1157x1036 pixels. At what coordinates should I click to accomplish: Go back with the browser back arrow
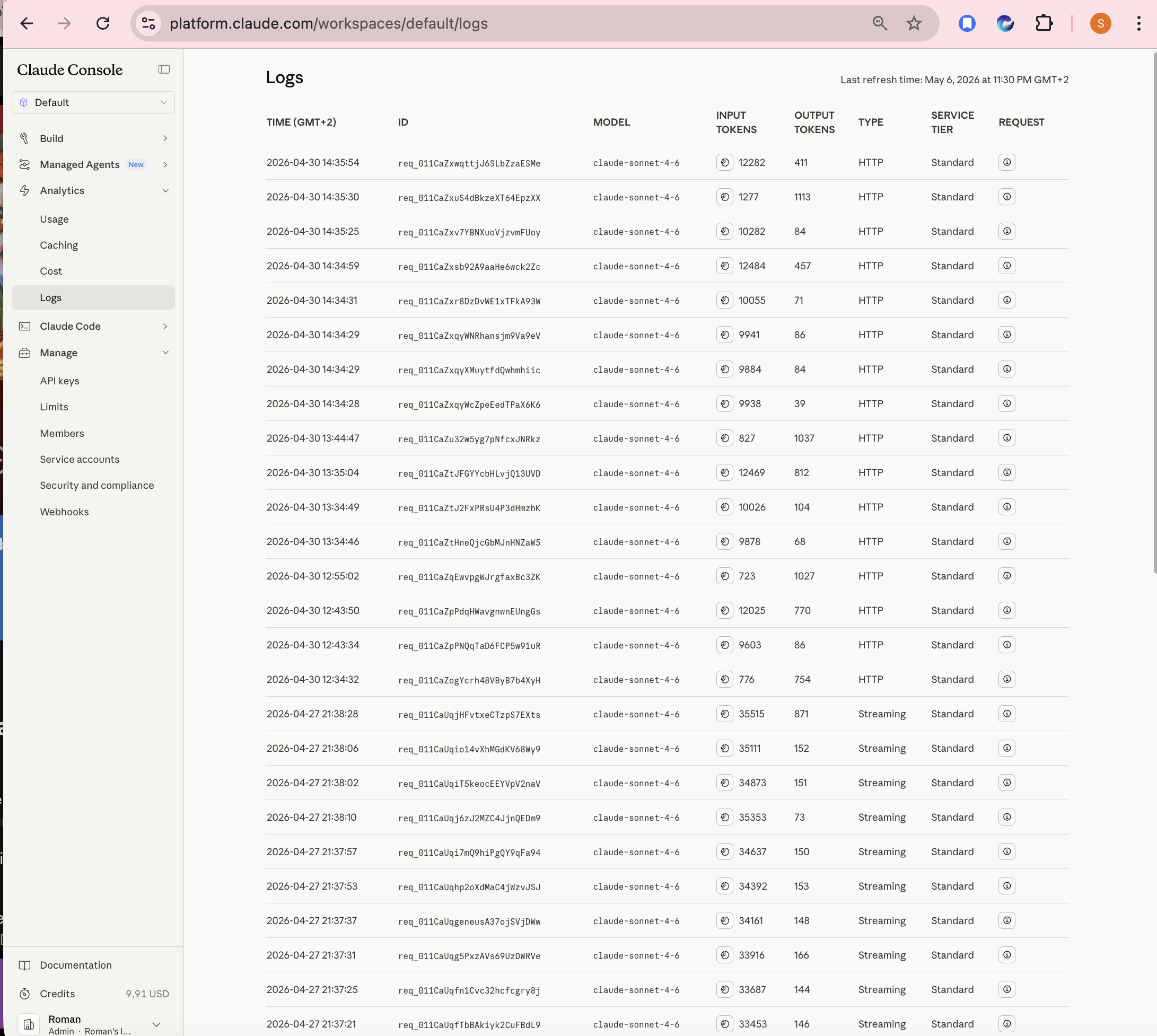point(27,23)
